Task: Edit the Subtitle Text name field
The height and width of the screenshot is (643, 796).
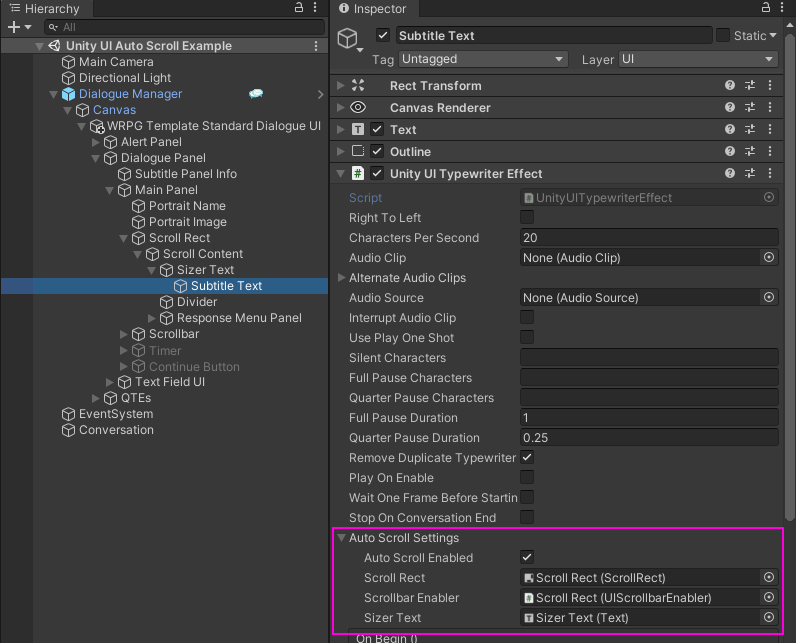Action: [554, 36]
